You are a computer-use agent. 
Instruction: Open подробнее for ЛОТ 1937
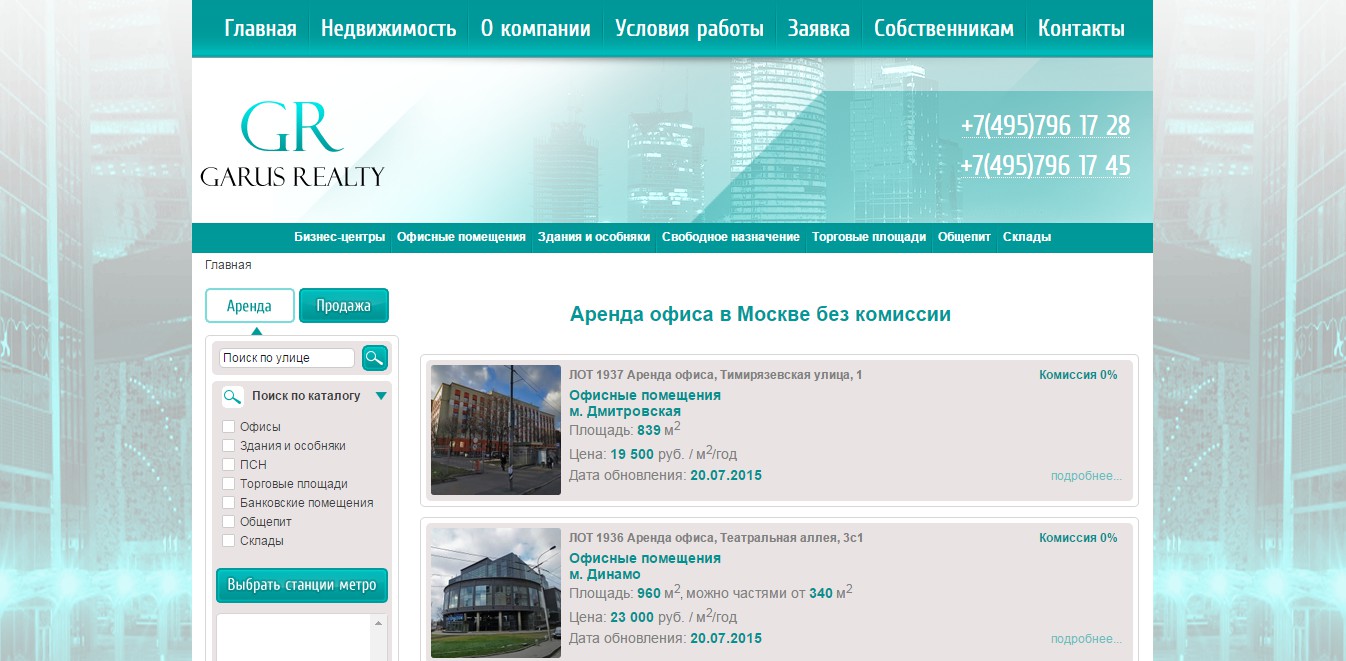[1086, 476]
